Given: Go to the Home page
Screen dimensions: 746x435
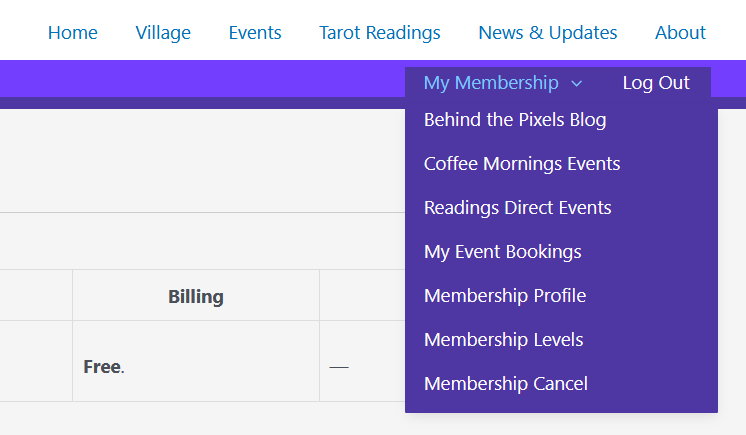Looking at the screenshot, I should 73,33.
